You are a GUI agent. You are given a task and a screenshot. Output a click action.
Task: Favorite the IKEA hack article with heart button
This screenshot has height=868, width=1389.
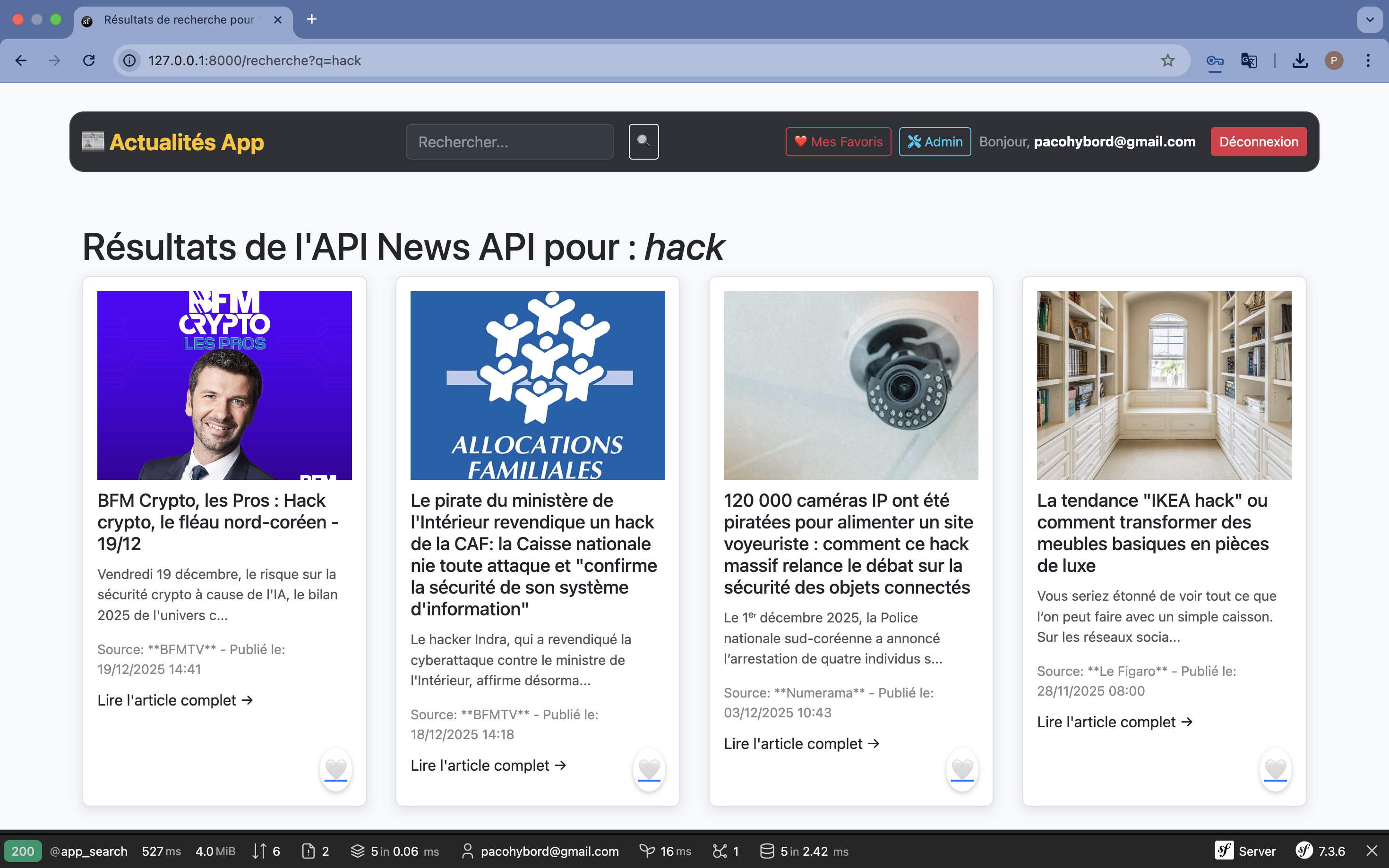pyautogui.click(x=1275, y=770)
